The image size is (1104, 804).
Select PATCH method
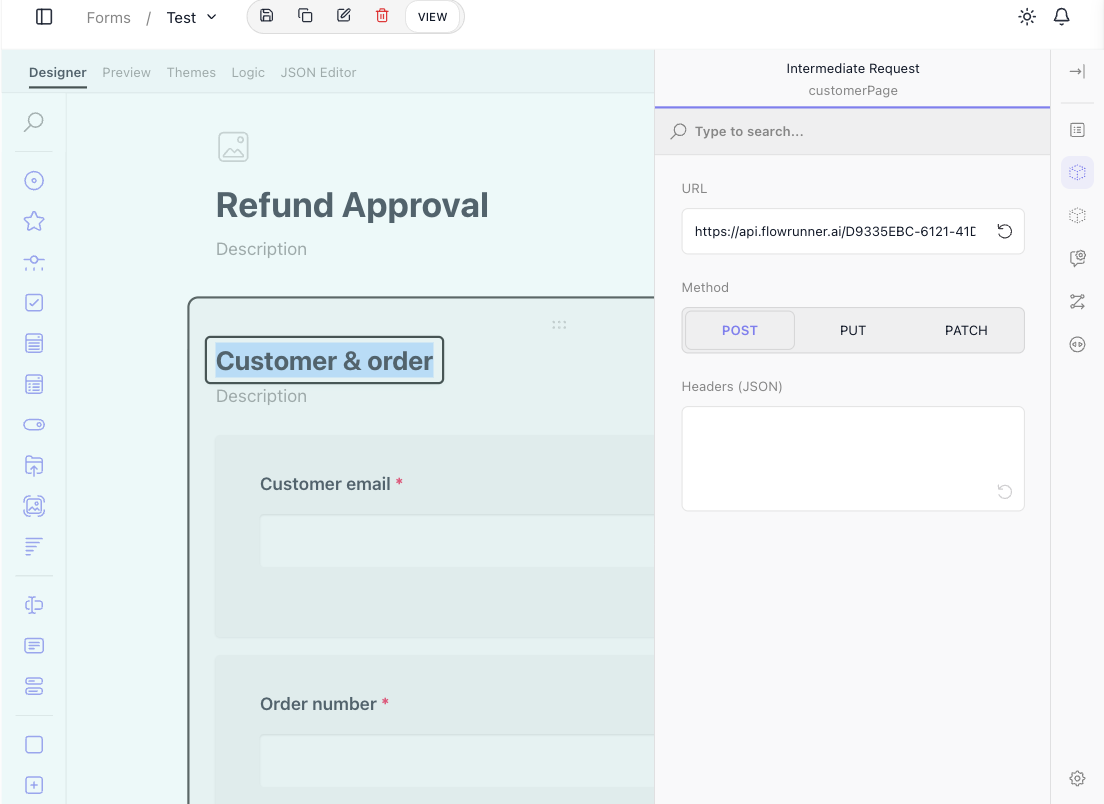[x=965, y=330]
